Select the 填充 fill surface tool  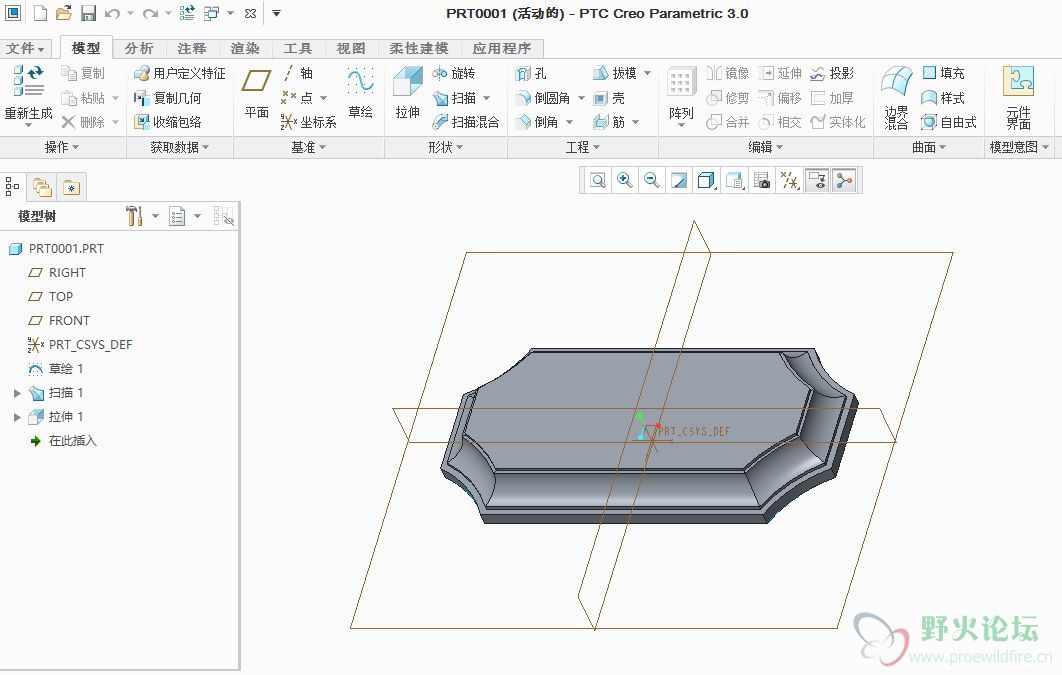943,73
